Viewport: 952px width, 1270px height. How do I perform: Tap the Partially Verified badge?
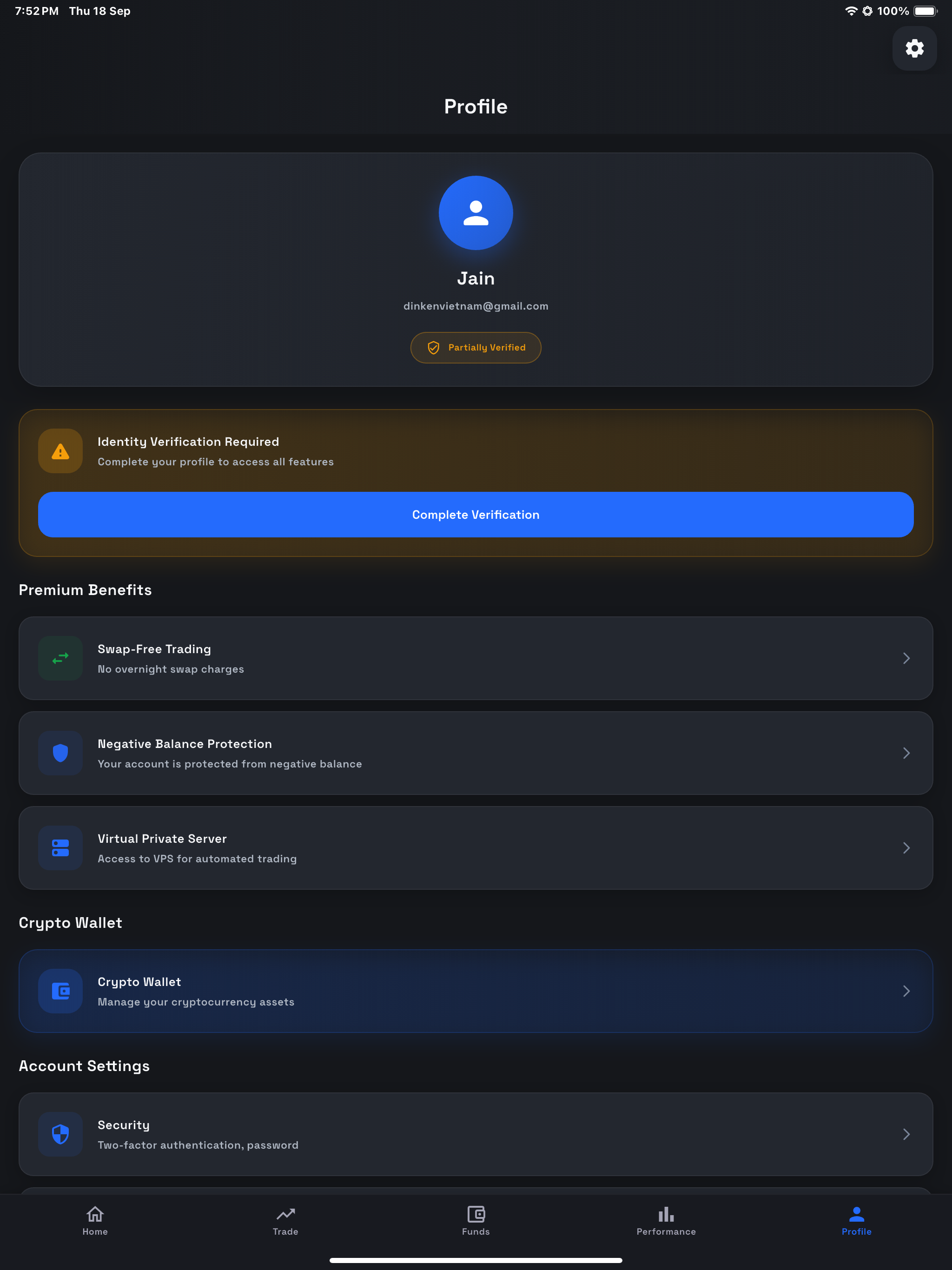coord(476,347)
